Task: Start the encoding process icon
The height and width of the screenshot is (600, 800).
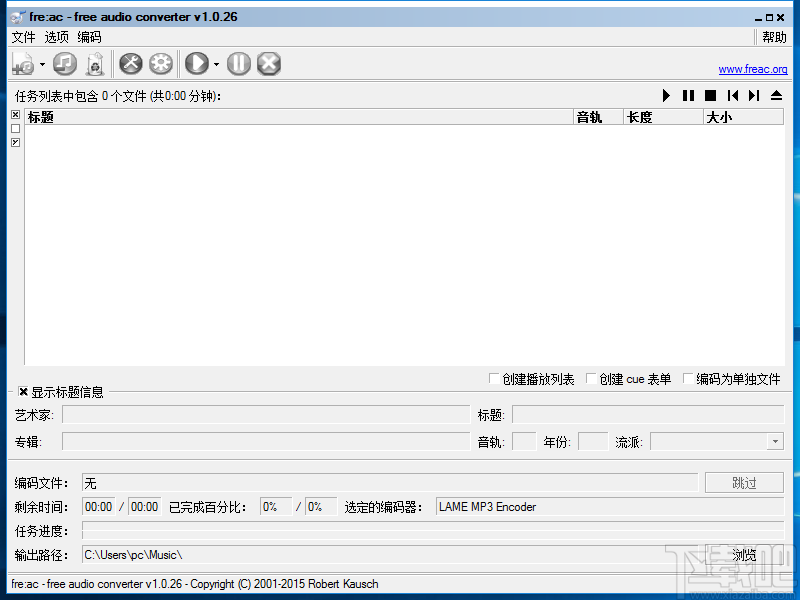Action: (195, 63)
